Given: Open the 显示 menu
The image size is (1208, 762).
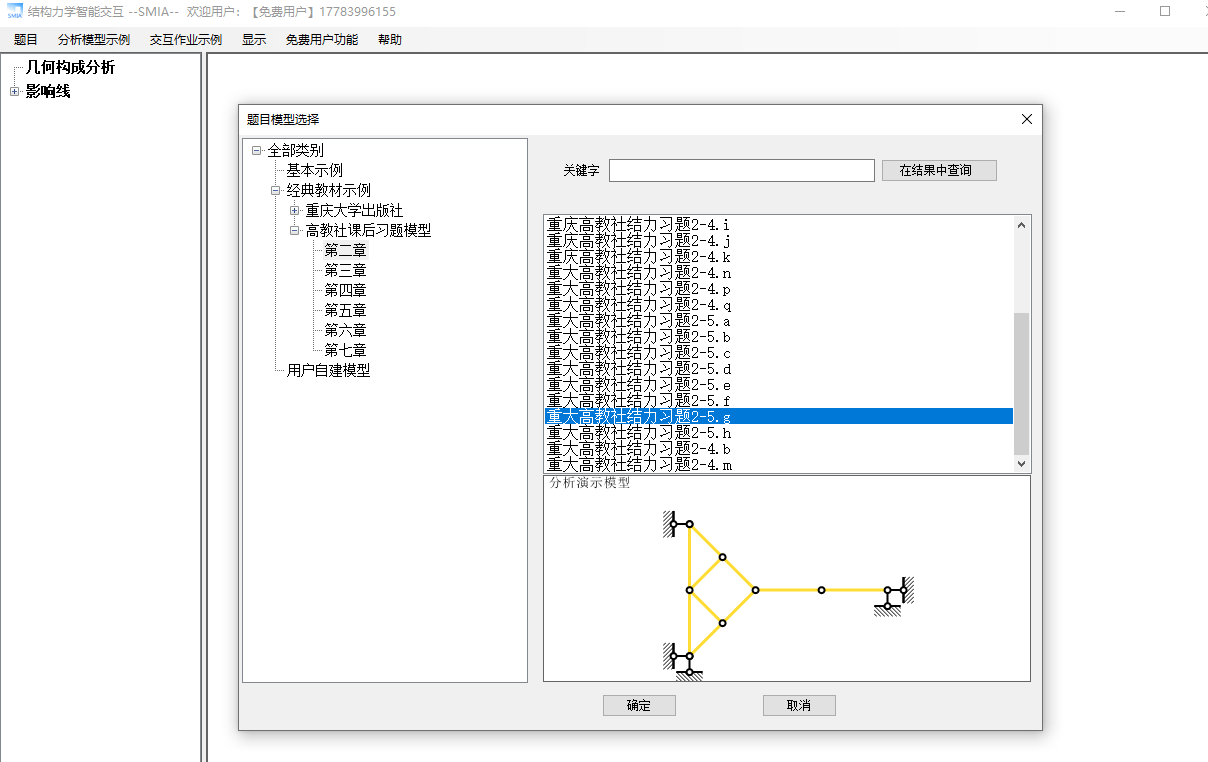Looking at the screenshot, I should coord(254,40).
